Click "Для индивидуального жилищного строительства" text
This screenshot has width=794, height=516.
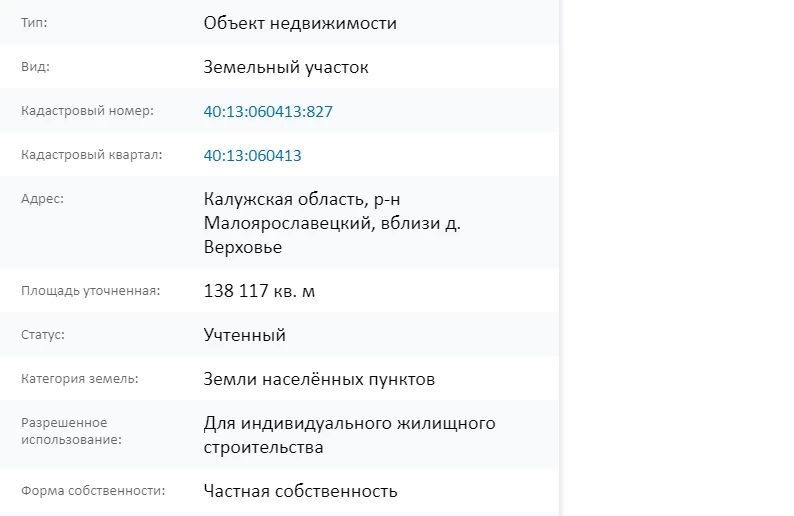[x=349, y=435]
